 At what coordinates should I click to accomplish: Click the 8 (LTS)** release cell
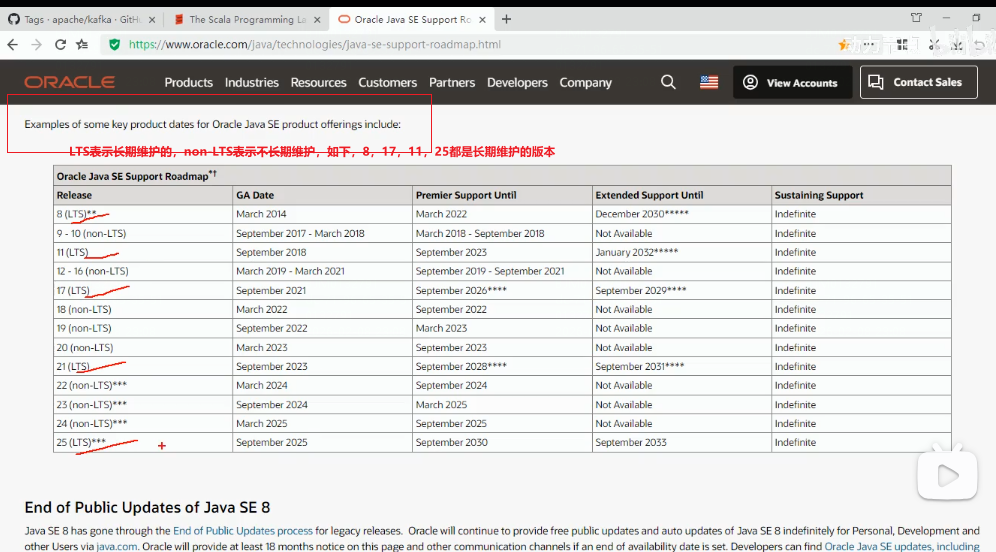pos(143,214)
